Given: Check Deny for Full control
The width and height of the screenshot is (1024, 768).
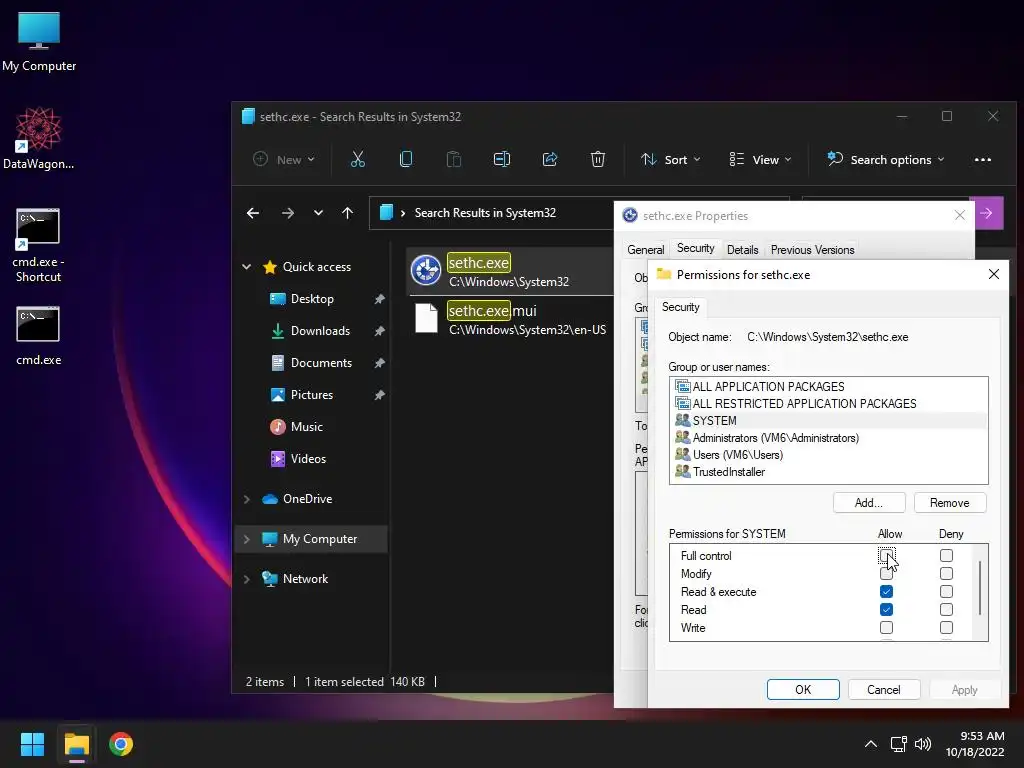Looking at the screenshot, I should [x=946, y=556].
